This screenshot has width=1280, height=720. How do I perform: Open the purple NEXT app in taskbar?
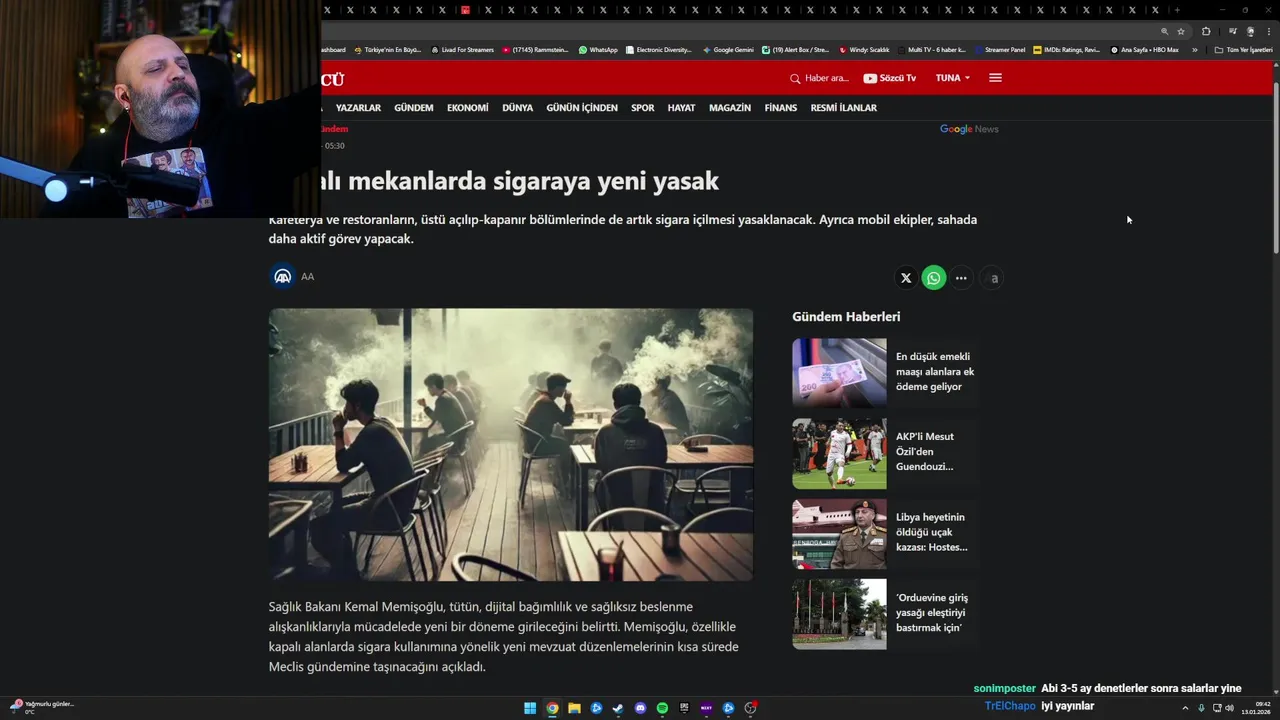coord(706,708)
